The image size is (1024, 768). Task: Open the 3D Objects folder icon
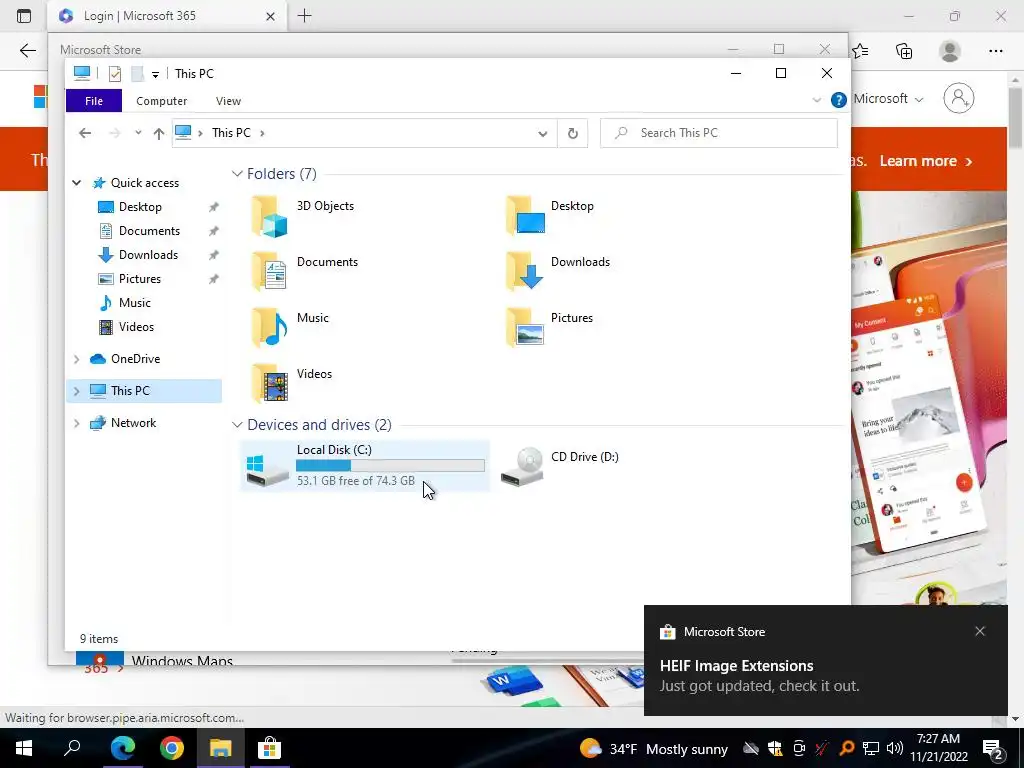point(270,216)
